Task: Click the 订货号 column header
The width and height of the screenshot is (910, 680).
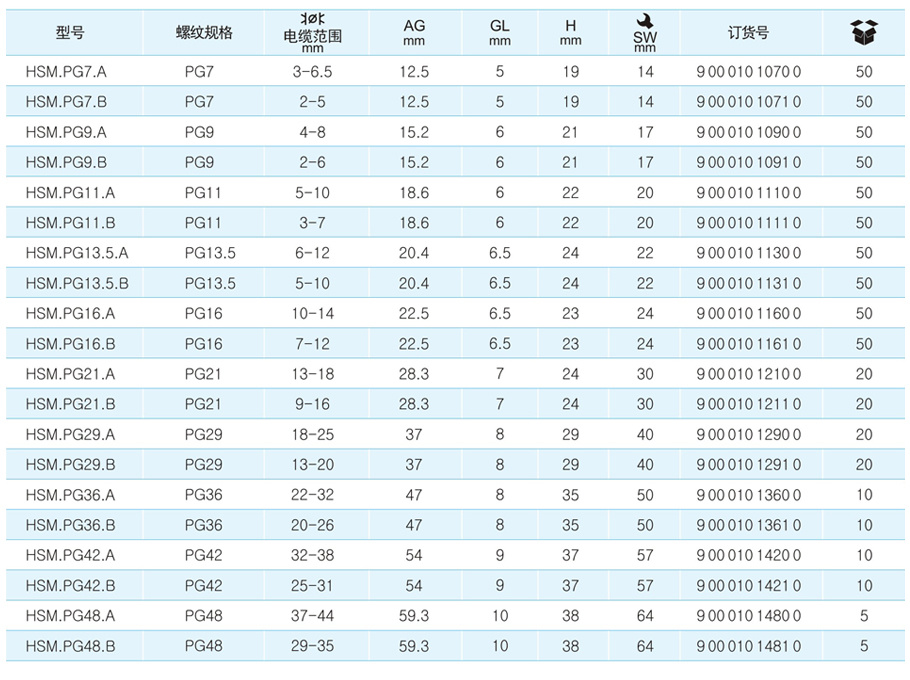Action: [x=749, y=32]
